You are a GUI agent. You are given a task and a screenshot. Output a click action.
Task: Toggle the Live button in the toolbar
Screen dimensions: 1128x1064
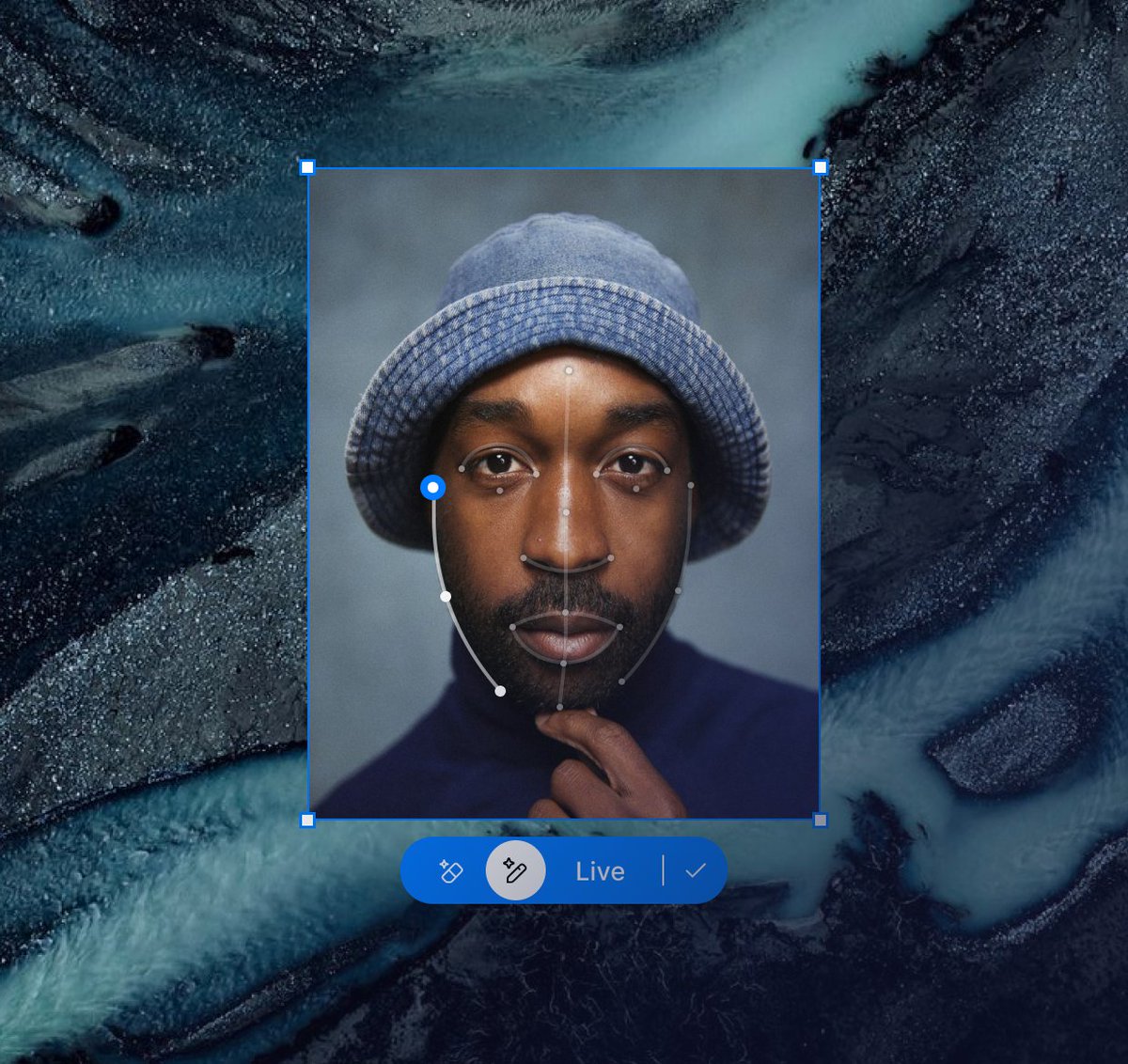600,871
